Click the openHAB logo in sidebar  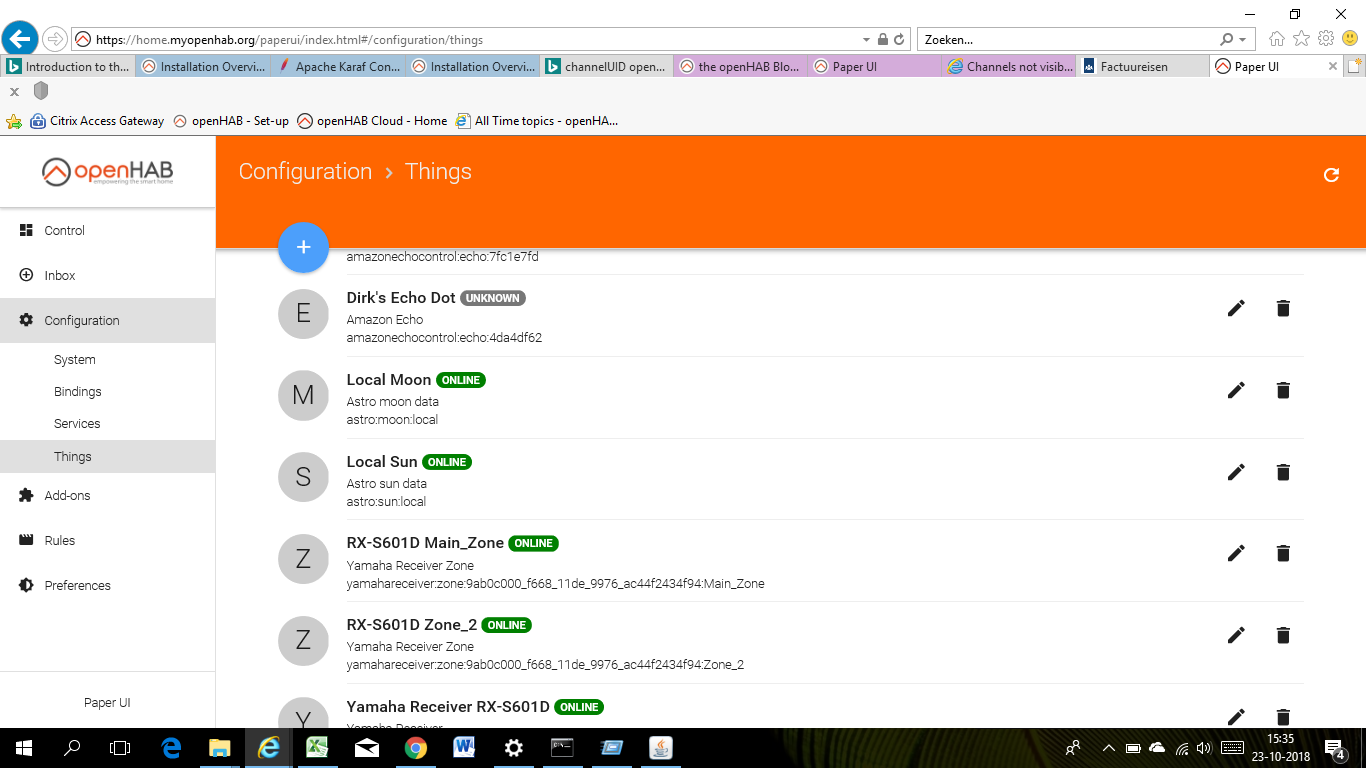[x=107, y=171]
